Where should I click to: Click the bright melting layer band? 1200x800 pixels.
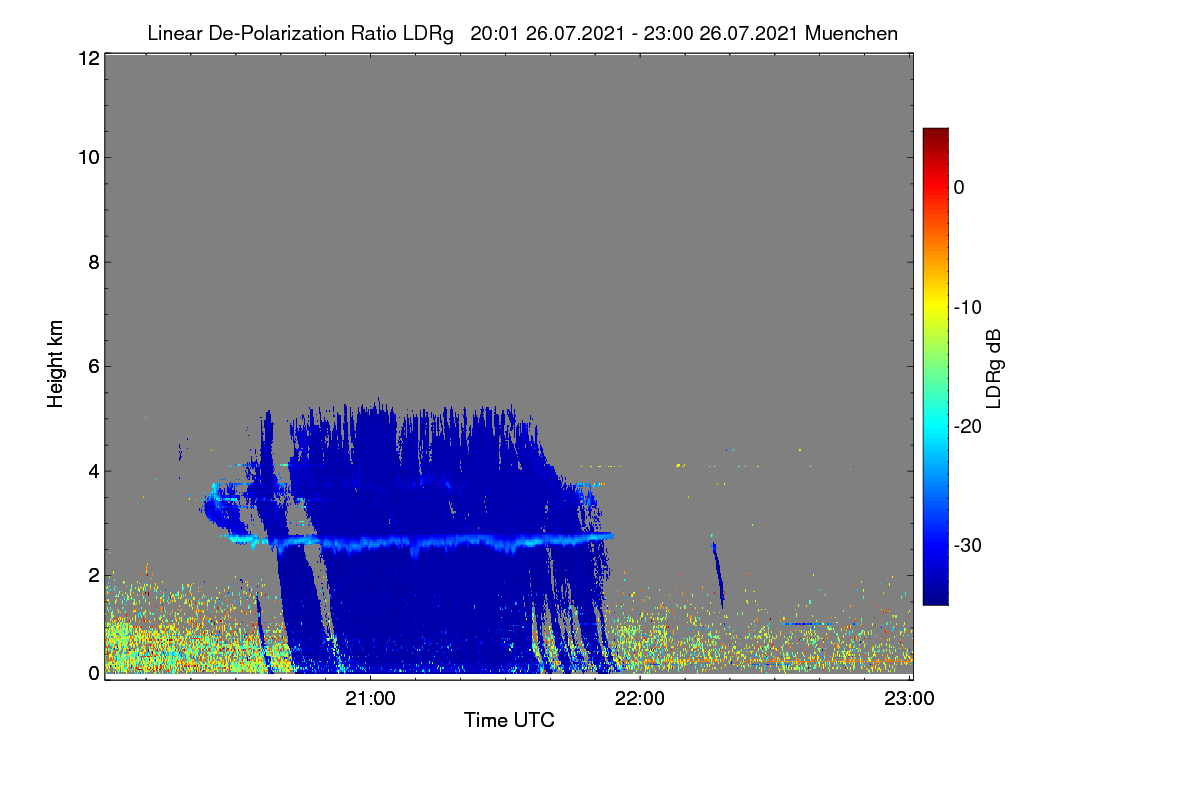(x=420, y=543)
